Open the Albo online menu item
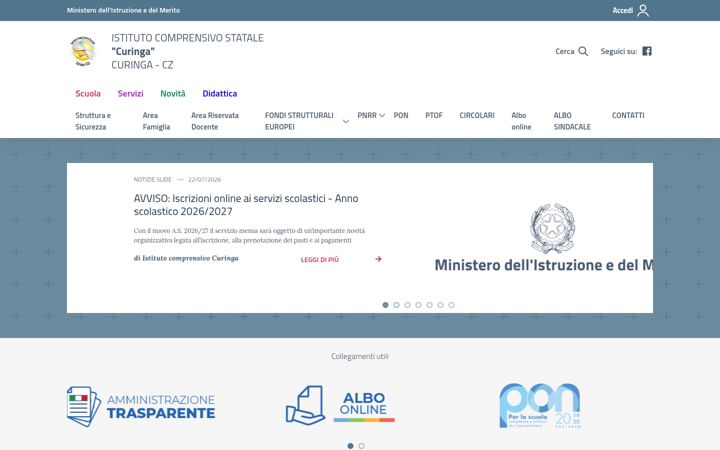The width and height of the screenshot is (720, 450). 521,121
